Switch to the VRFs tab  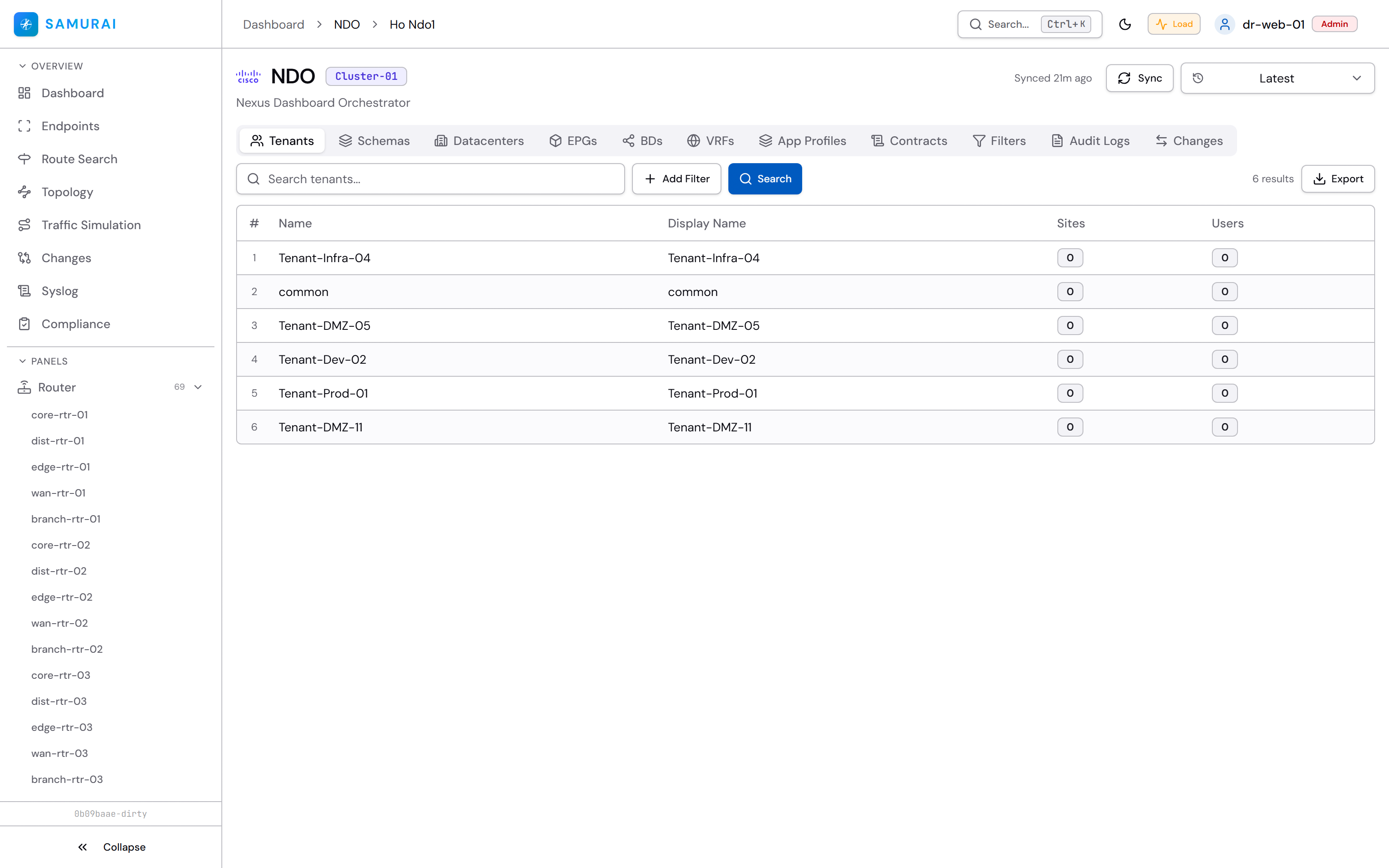click(x=711, y=141)
